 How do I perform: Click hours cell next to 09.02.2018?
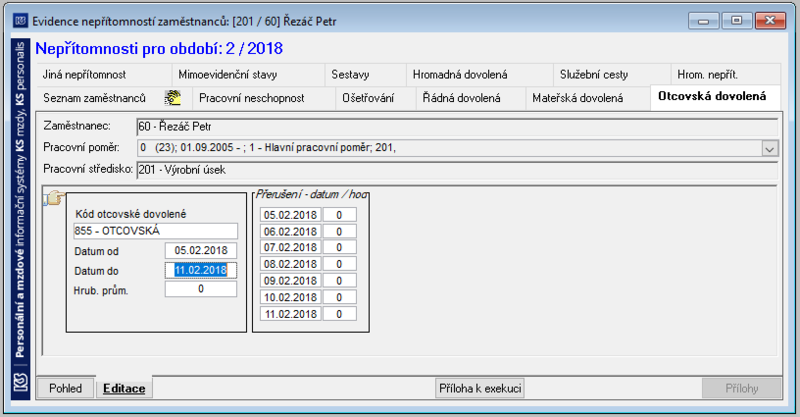(x=339, y=281)
